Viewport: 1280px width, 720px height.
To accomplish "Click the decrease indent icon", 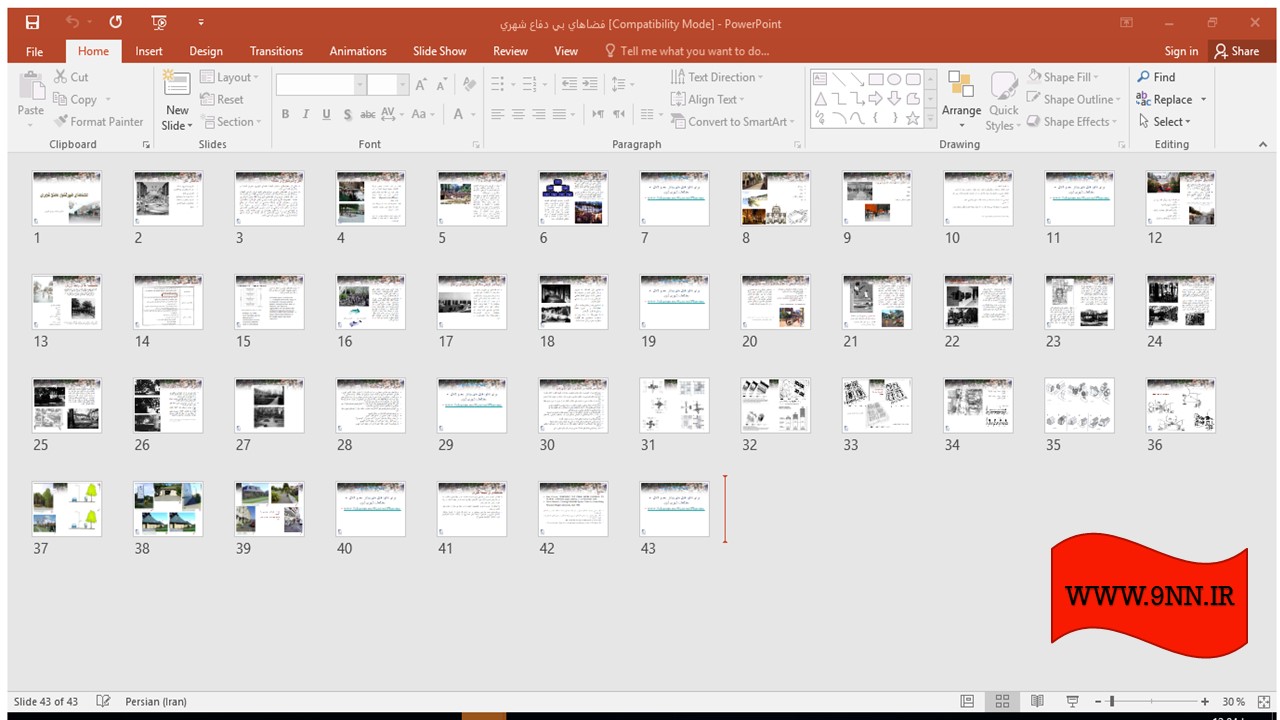I will pyautogui.click(x=569, y=84).
